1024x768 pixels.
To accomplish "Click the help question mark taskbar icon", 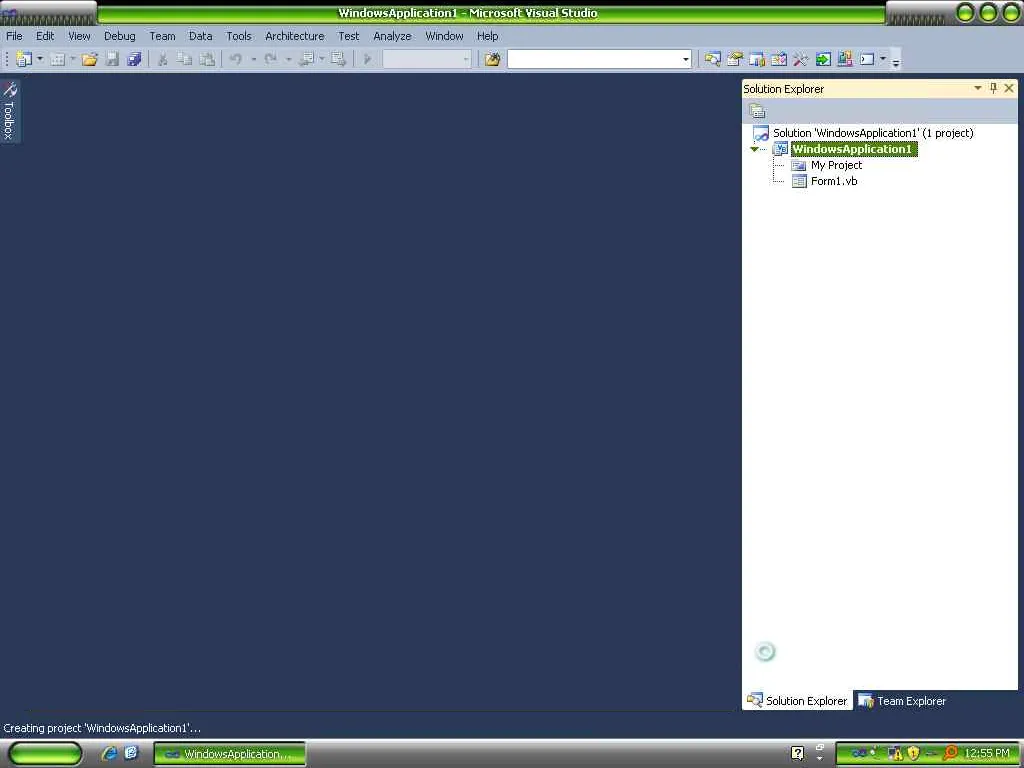I will click(797, 753).
